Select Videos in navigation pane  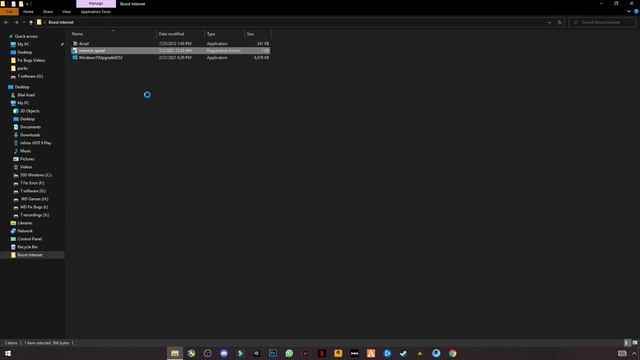25,167
